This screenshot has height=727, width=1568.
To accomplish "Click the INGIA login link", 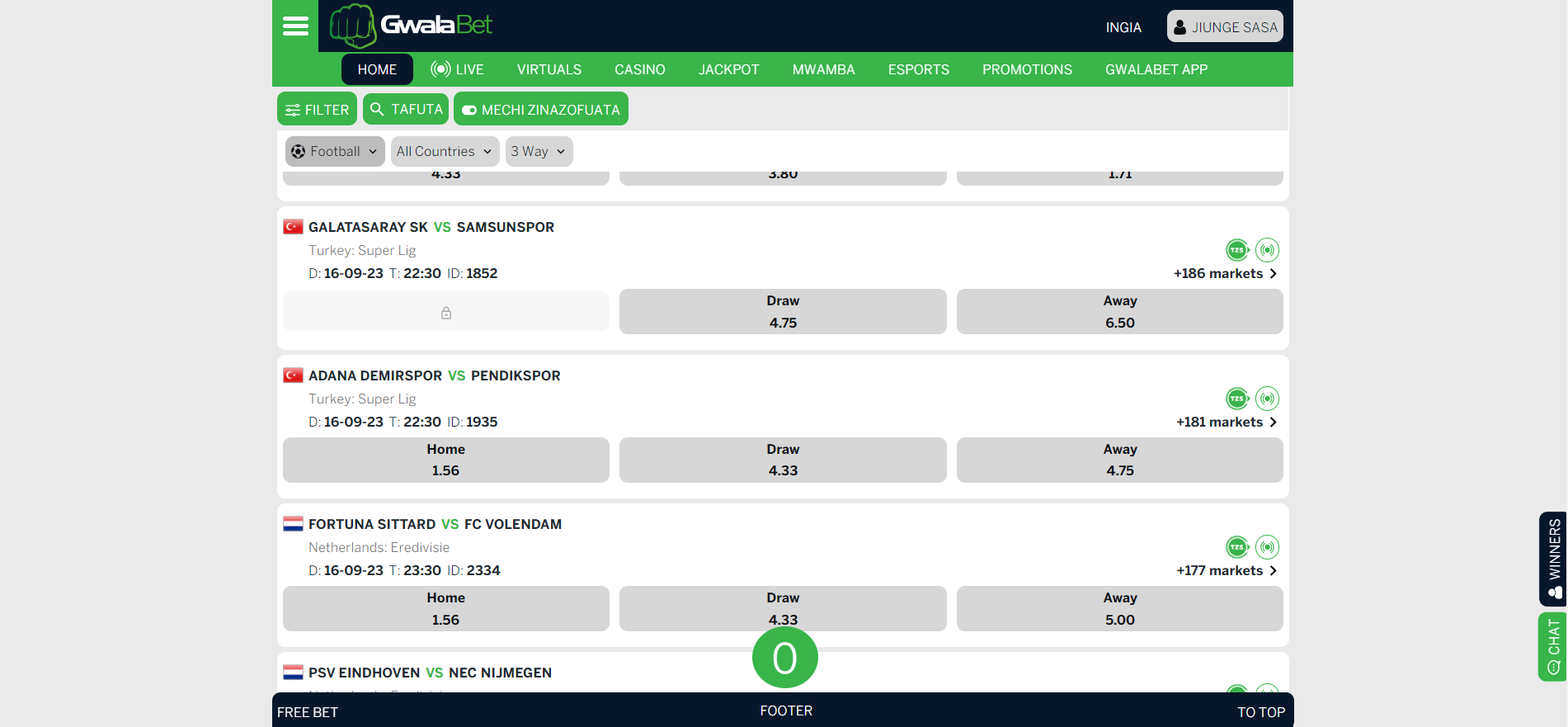I will pos(1123,27).
